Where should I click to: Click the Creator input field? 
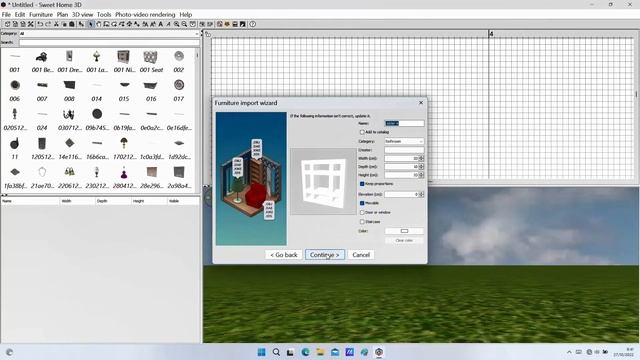404,150
